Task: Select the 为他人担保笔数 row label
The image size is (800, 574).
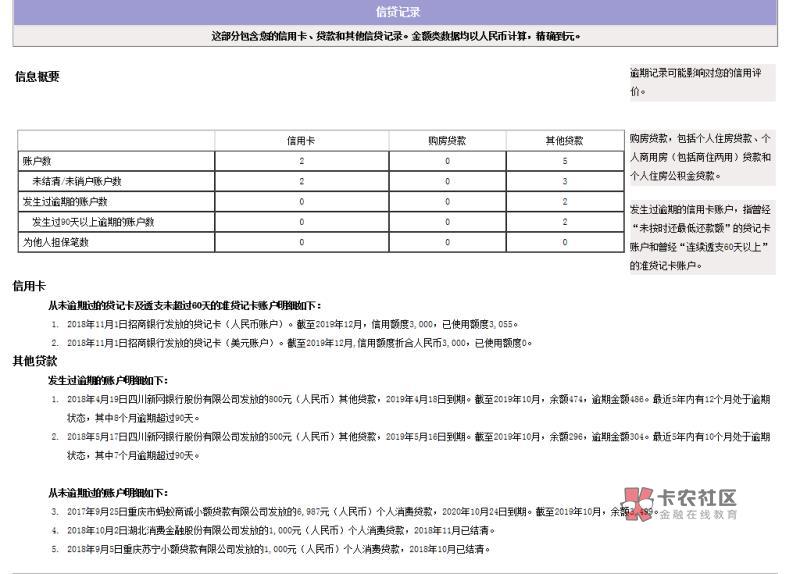Action: 56,242
